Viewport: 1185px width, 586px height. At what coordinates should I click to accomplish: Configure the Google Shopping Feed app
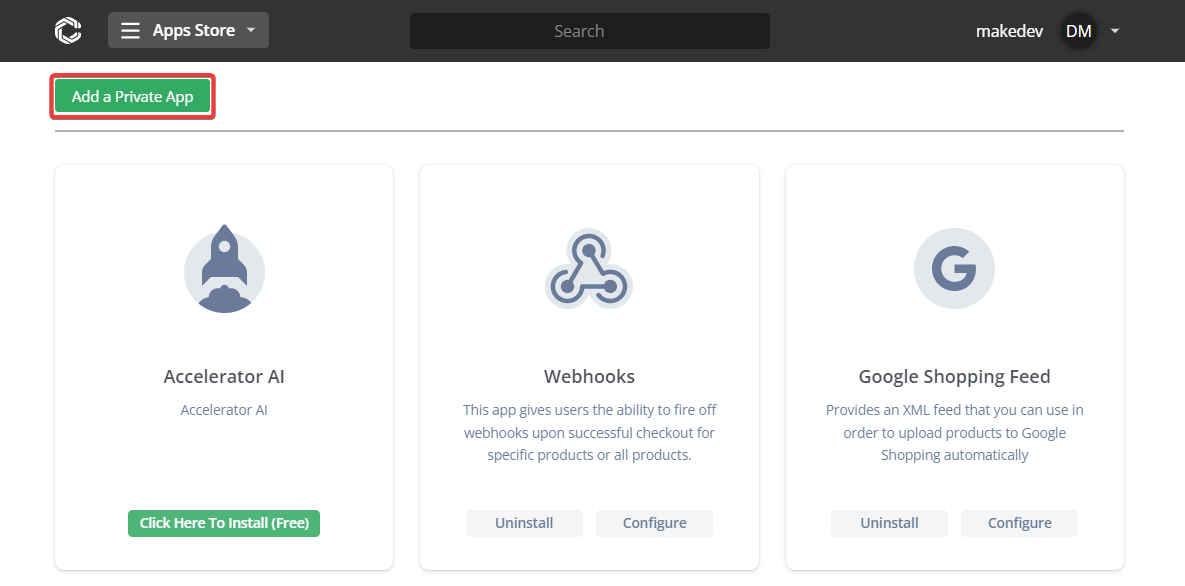[1019, 523]
